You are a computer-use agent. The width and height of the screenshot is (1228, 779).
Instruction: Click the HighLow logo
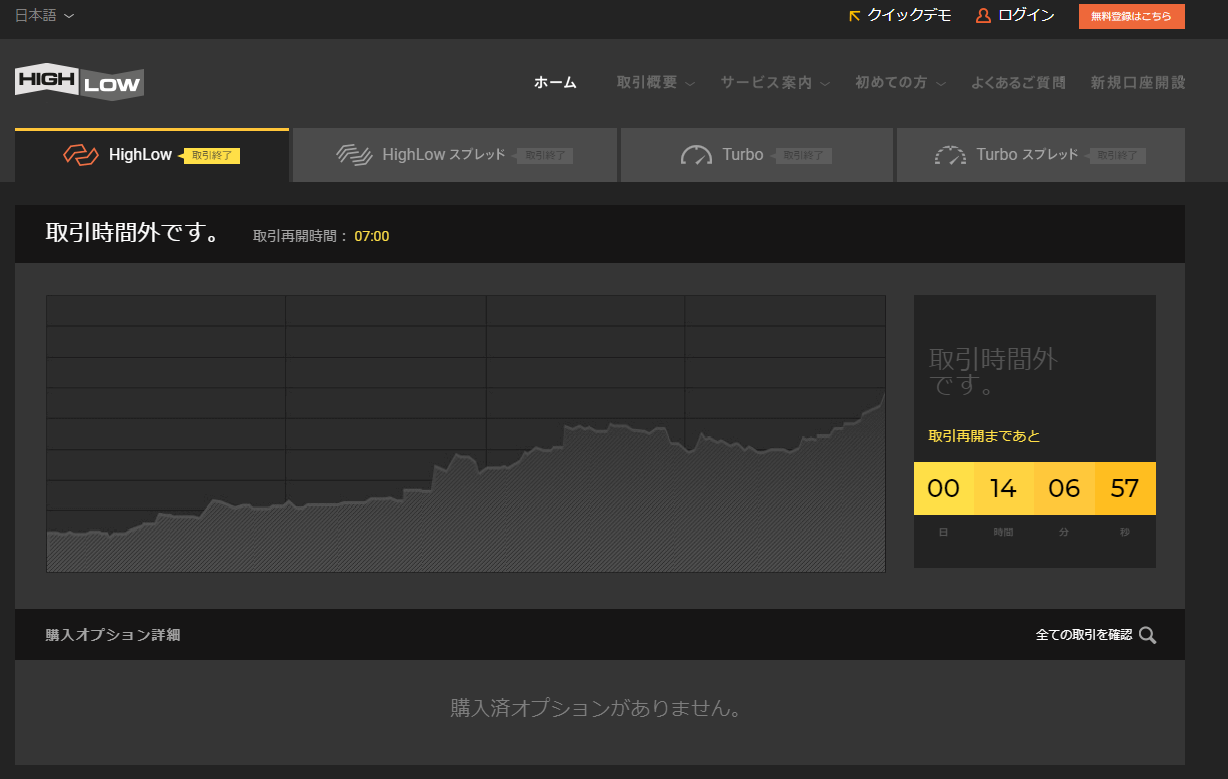(x=80, y=82)
